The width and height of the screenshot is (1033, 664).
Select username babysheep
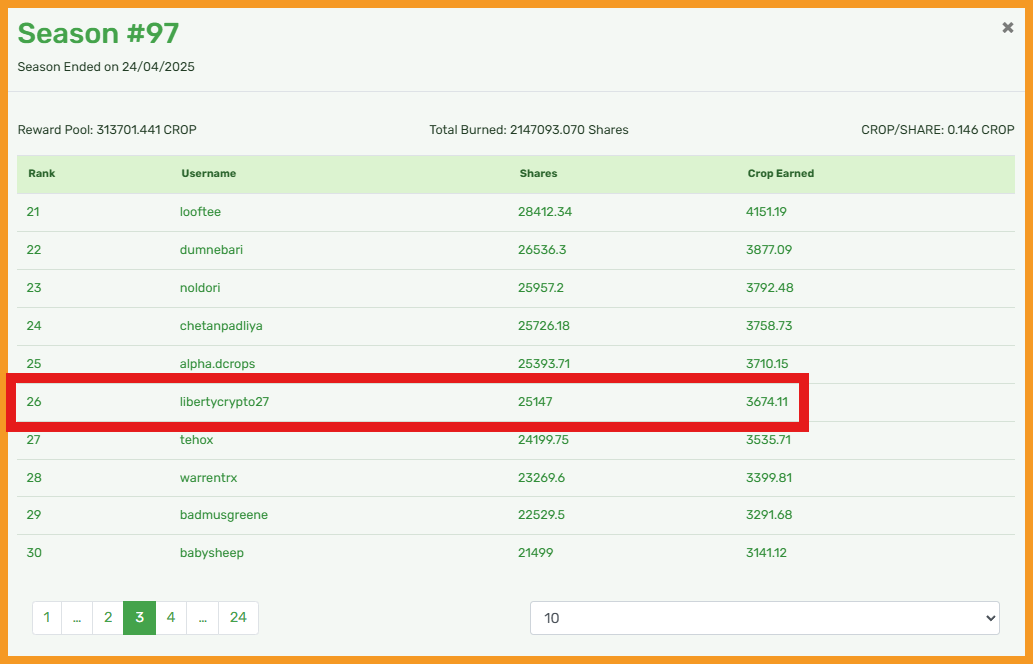click(x=211, y=553)
